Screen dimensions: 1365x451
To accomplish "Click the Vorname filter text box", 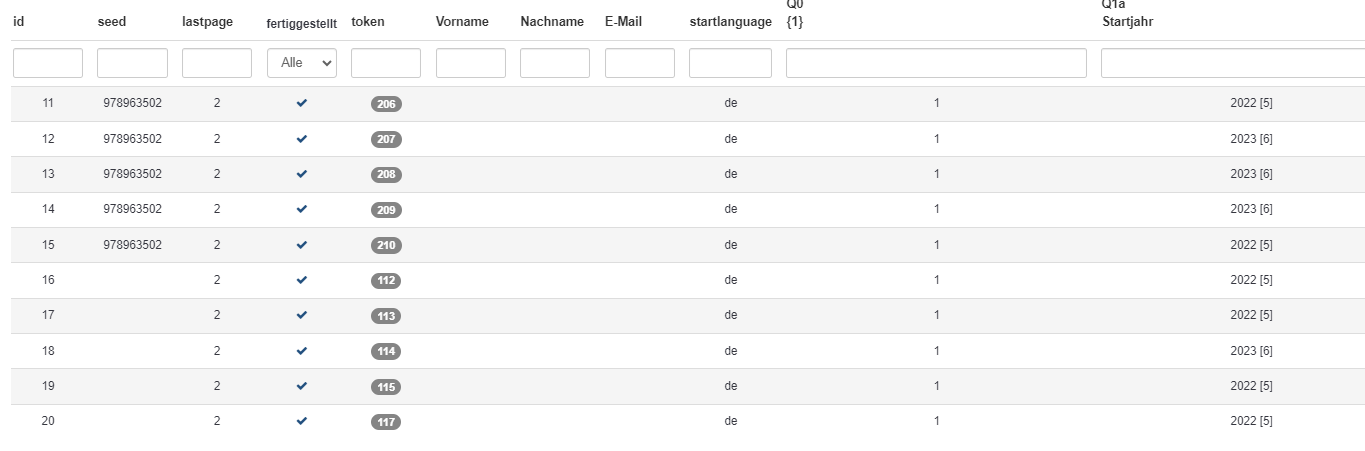I will tap(471, 63).
